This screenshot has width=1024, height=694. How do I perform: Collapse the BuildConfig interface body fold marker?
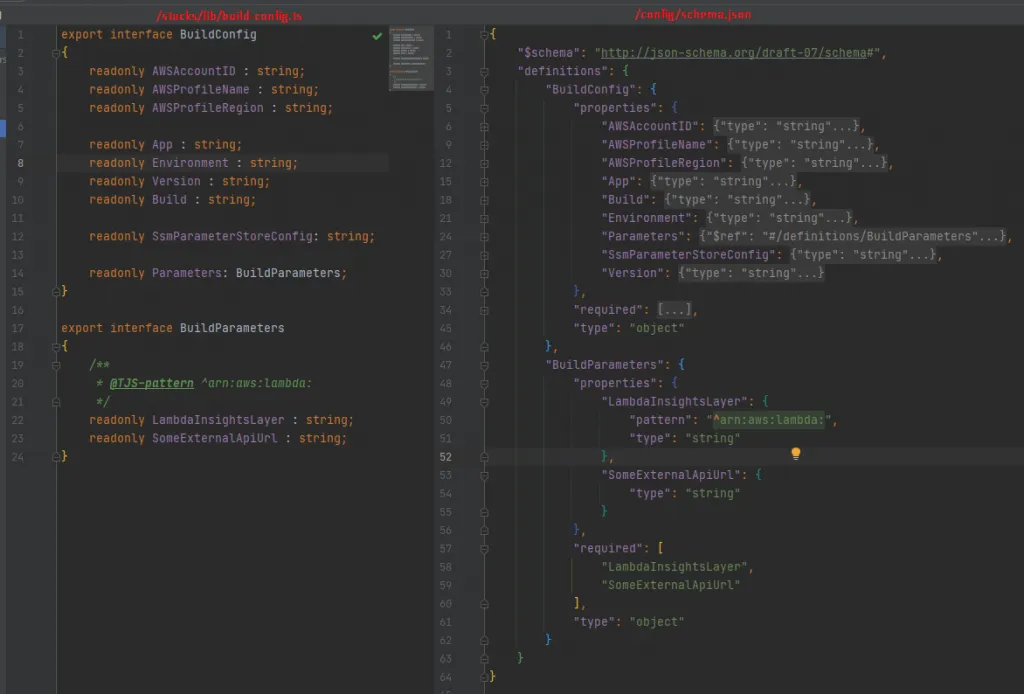click(x=57, y=53)
